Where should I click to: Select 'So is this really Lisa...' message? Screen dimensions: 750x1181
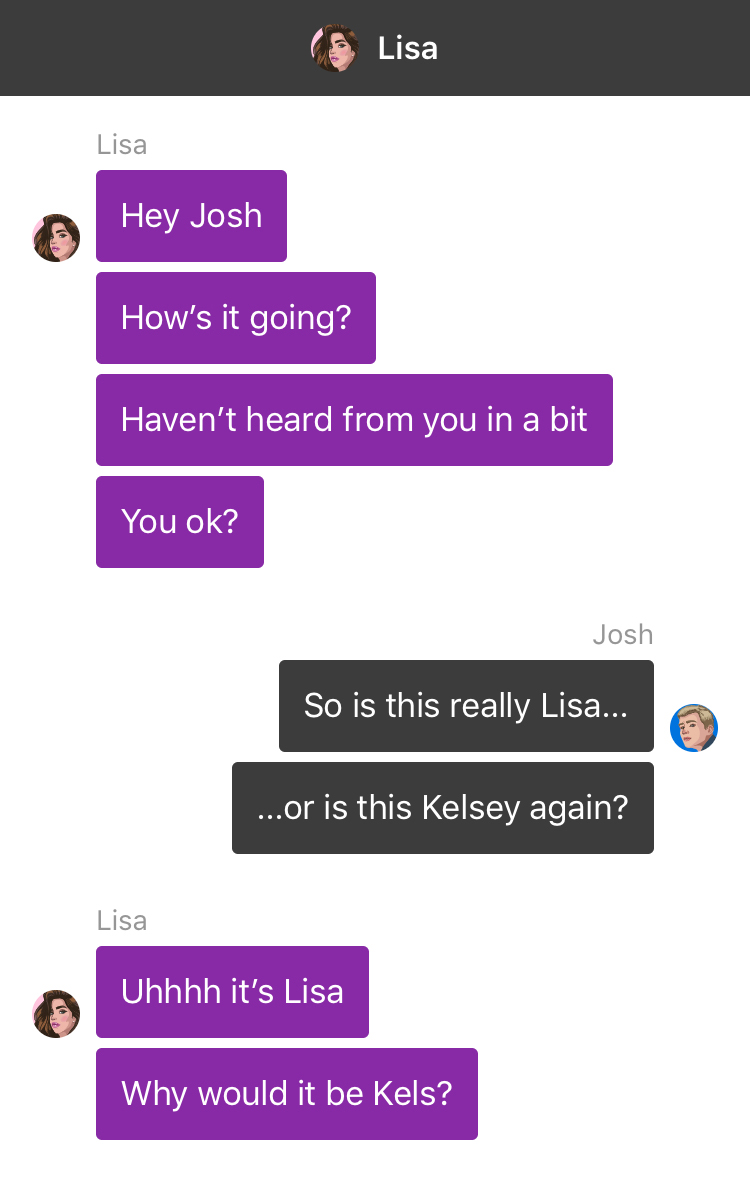click(466, 706)
